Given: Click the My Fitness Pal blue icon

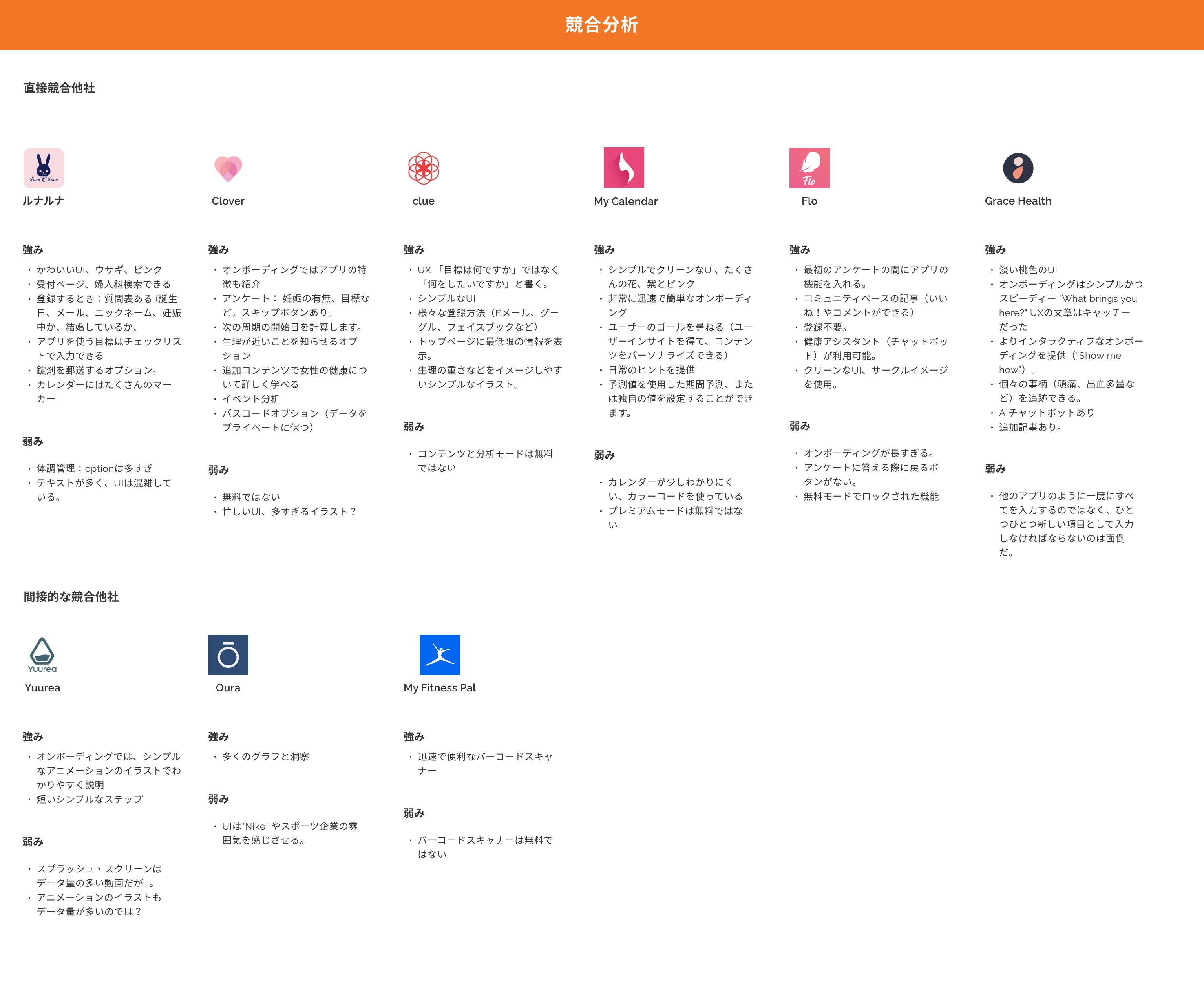Looking at the screenshot, I should pos(439,654).
